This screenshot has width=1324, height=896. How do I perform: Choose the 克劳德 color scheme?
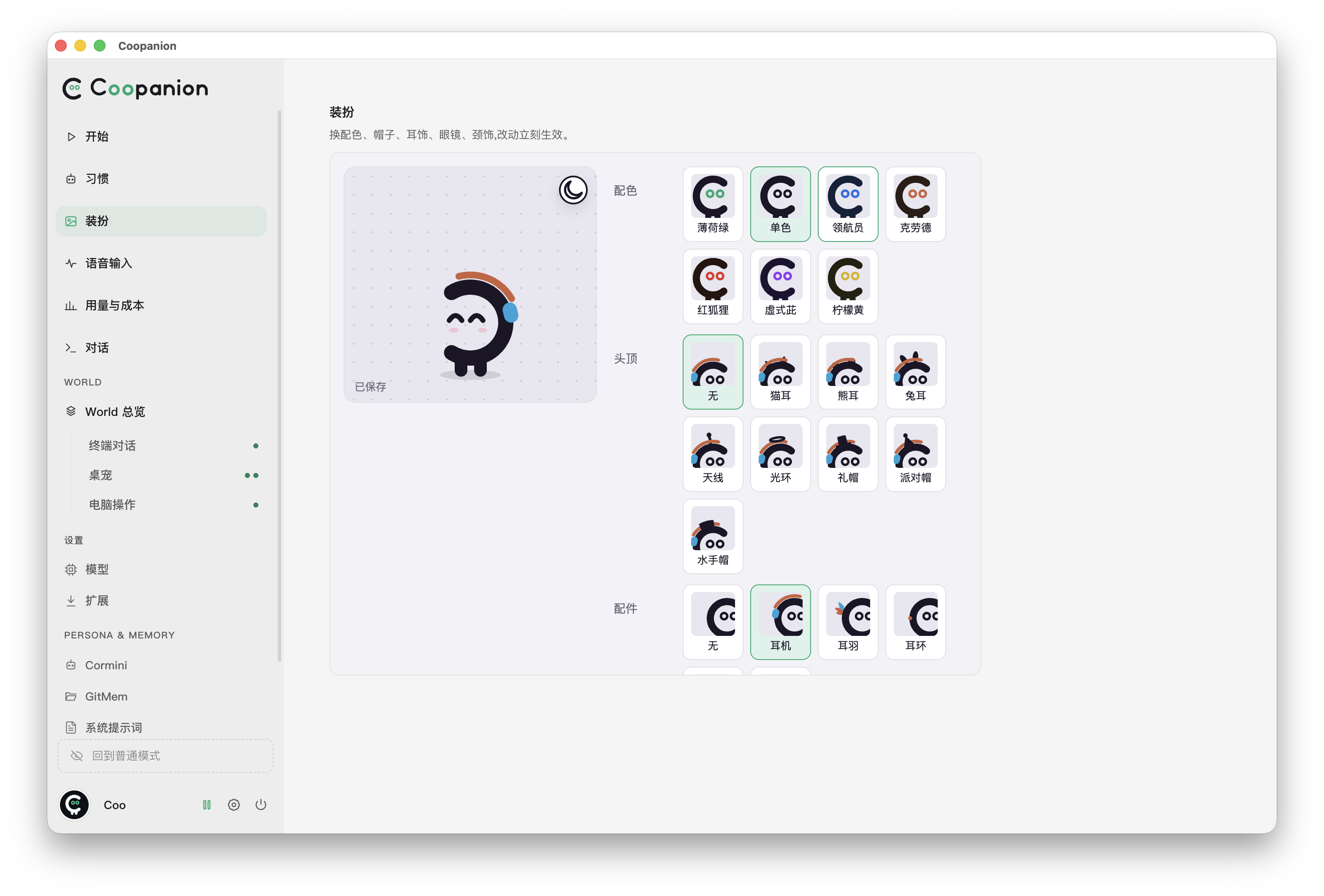click(915, 204)
